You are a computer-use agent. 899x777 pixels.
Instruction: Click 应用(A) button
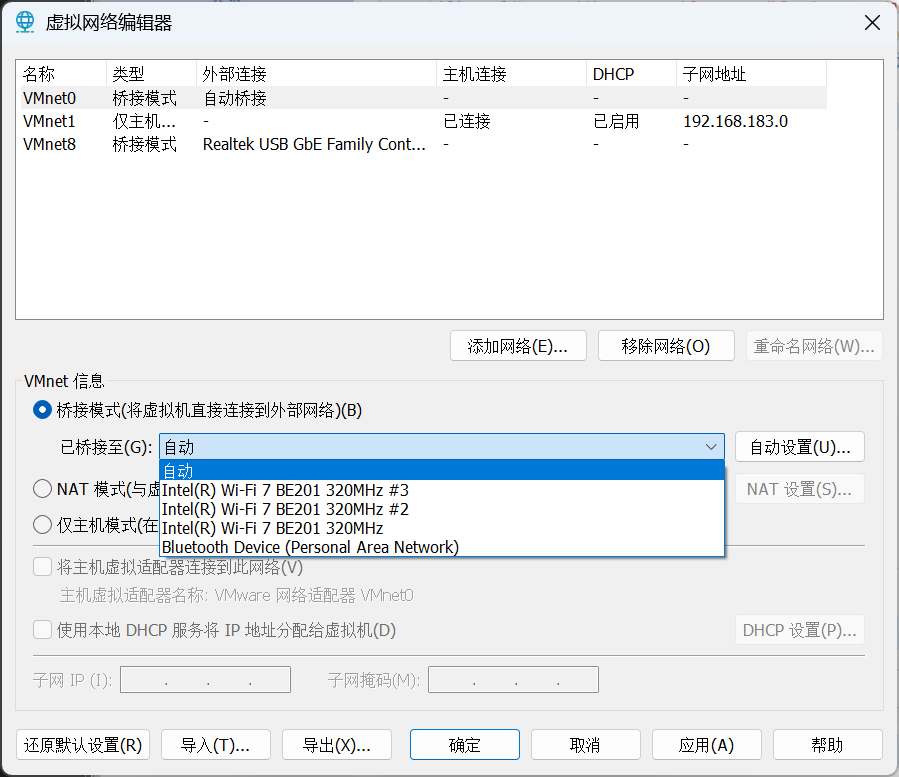pos(706,744)
